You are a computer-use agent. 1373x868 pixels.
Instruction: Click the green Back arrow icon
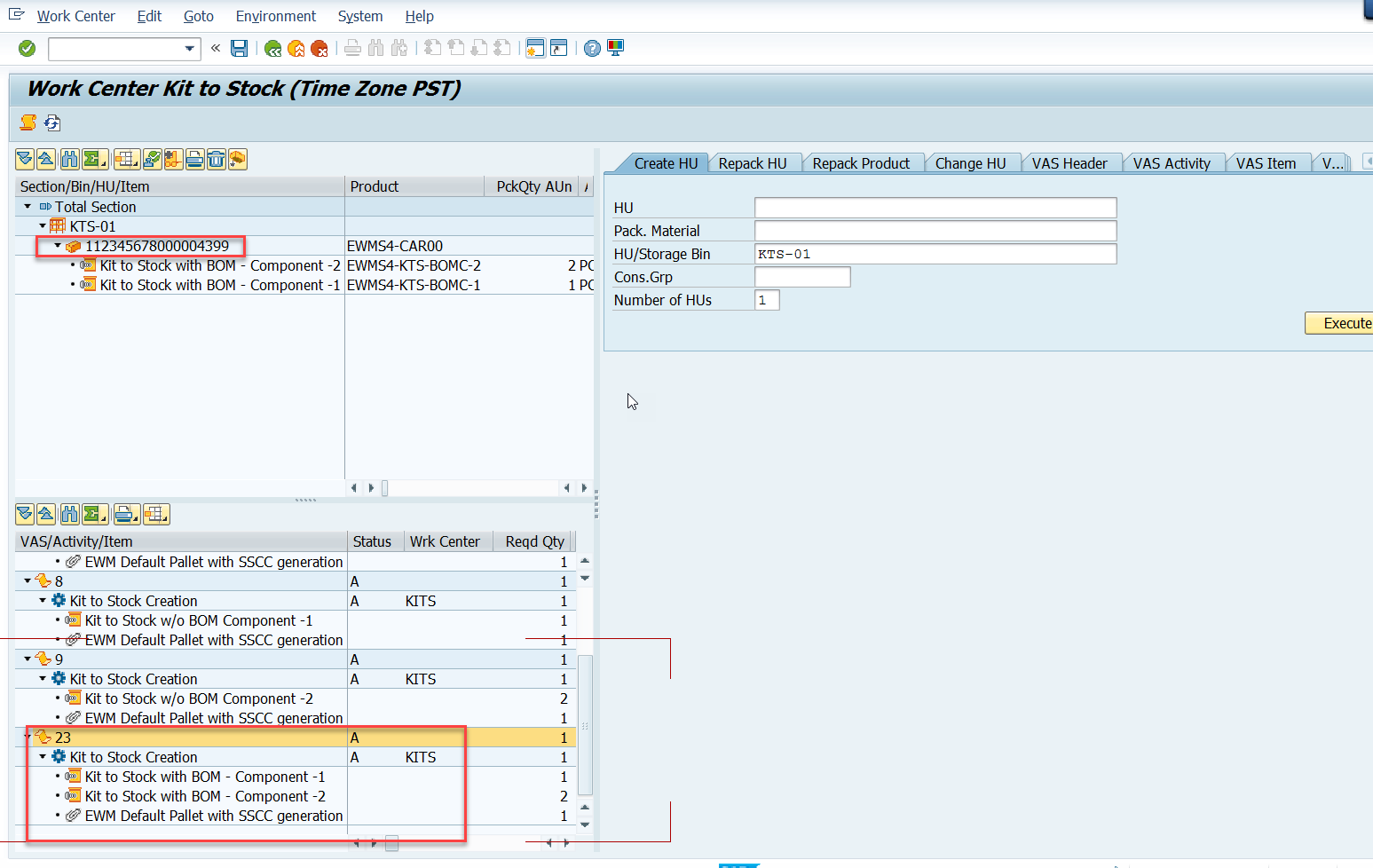pyautogui.click(x=273, y=48)
